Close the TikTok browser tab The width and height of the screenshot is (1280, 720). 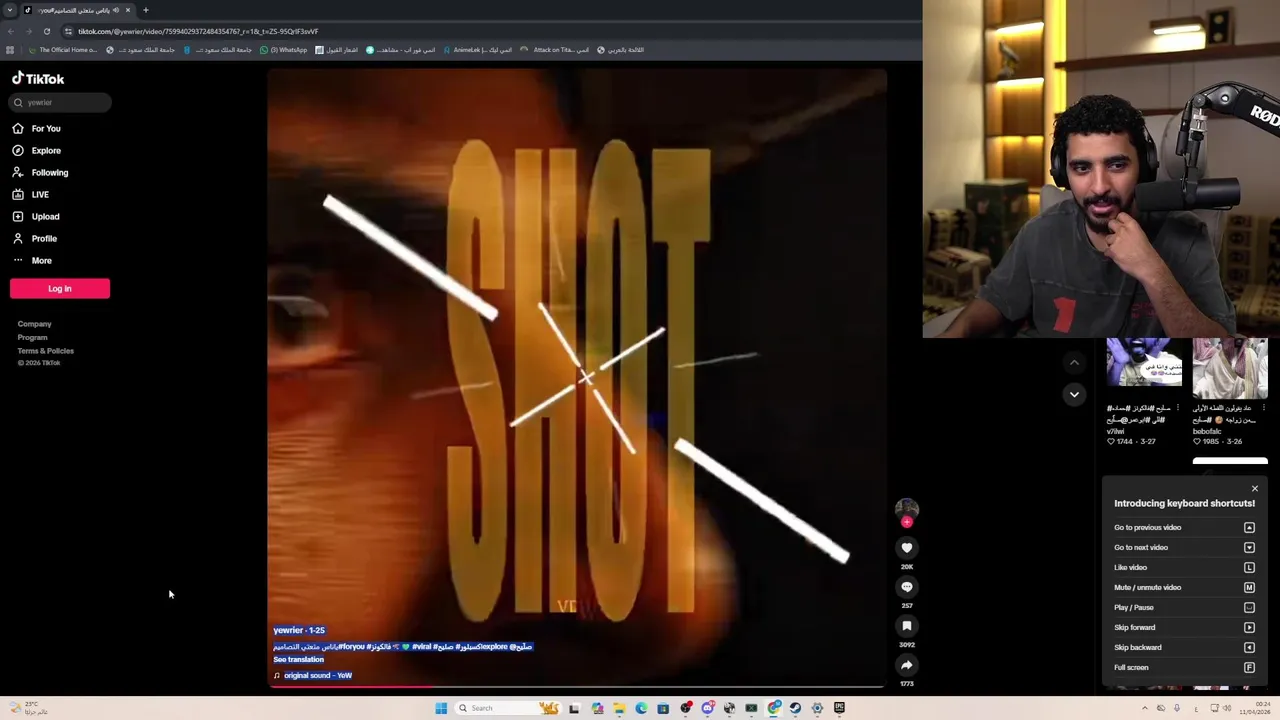(127, 10)
